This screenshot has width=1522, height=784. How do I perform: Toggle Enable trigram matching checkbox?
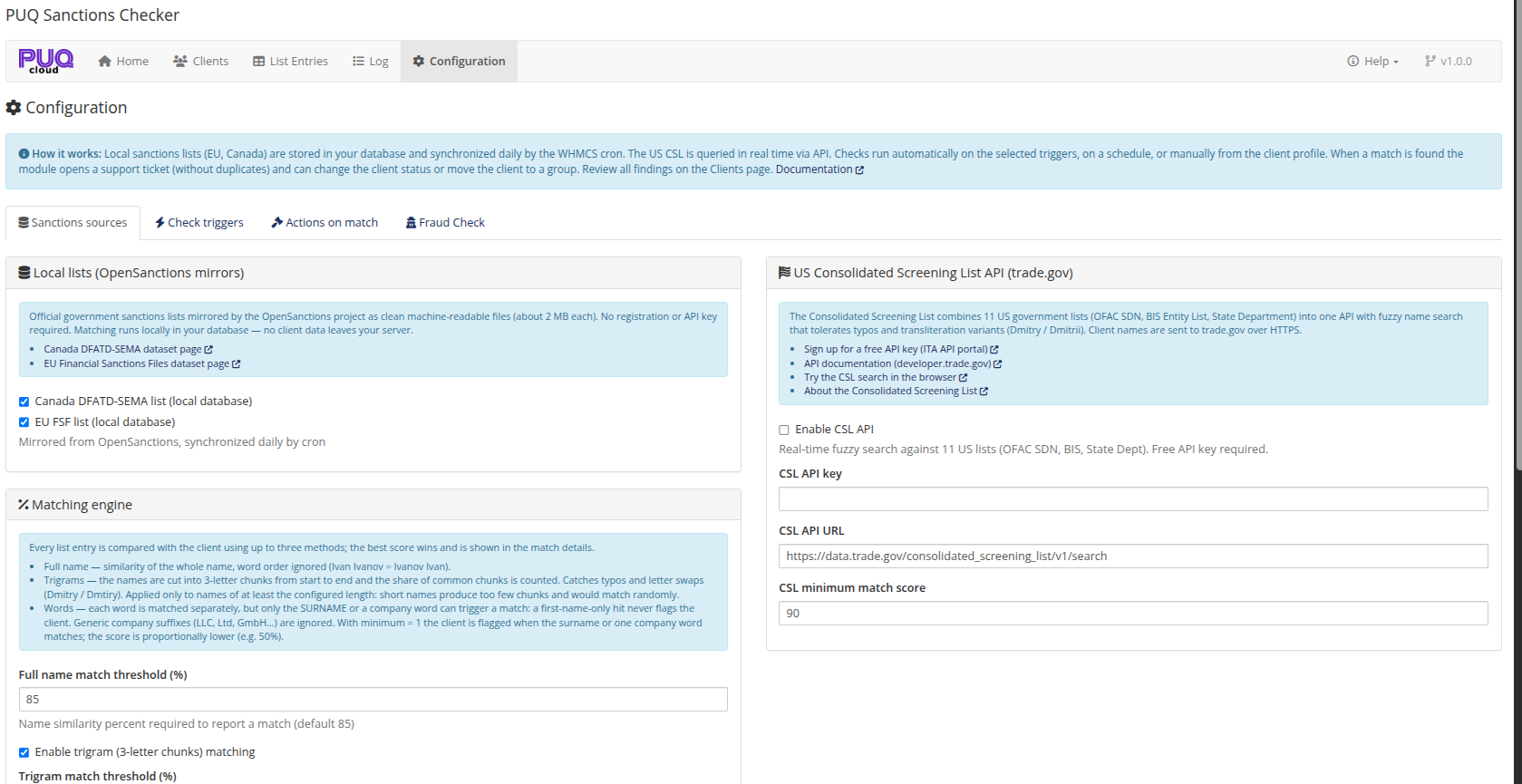pyautogui.click(x=24, y=752)
